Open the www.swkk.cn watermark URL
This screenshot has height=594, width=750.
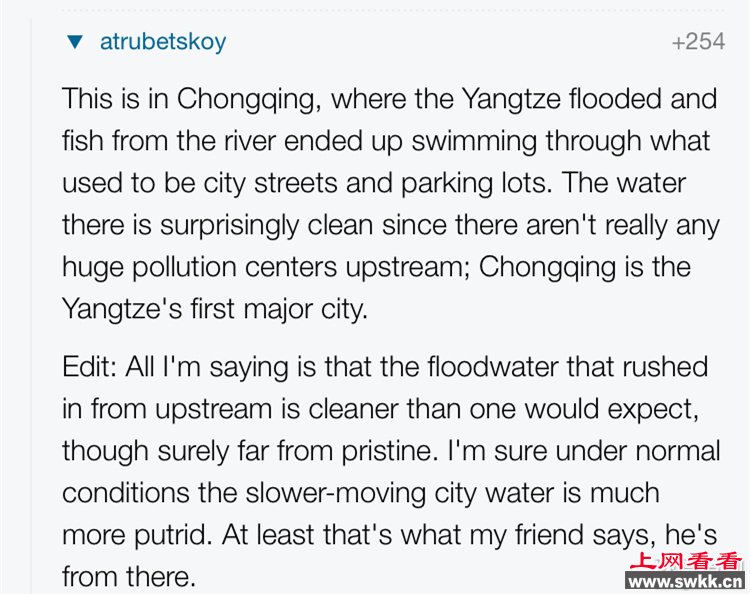[686, 581]
